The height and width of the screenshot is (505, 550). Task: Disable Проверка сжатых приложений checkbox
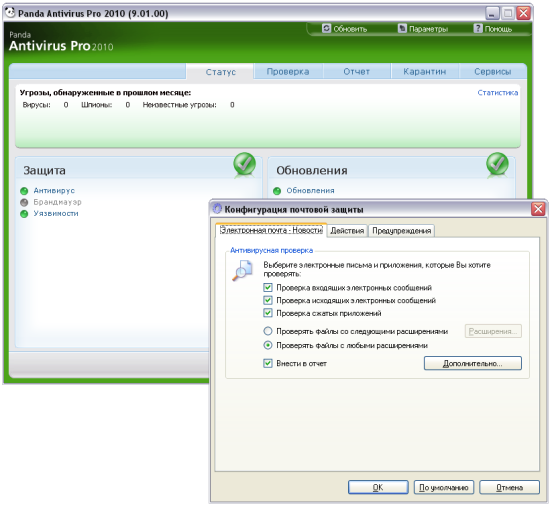(x=268, y=313)
